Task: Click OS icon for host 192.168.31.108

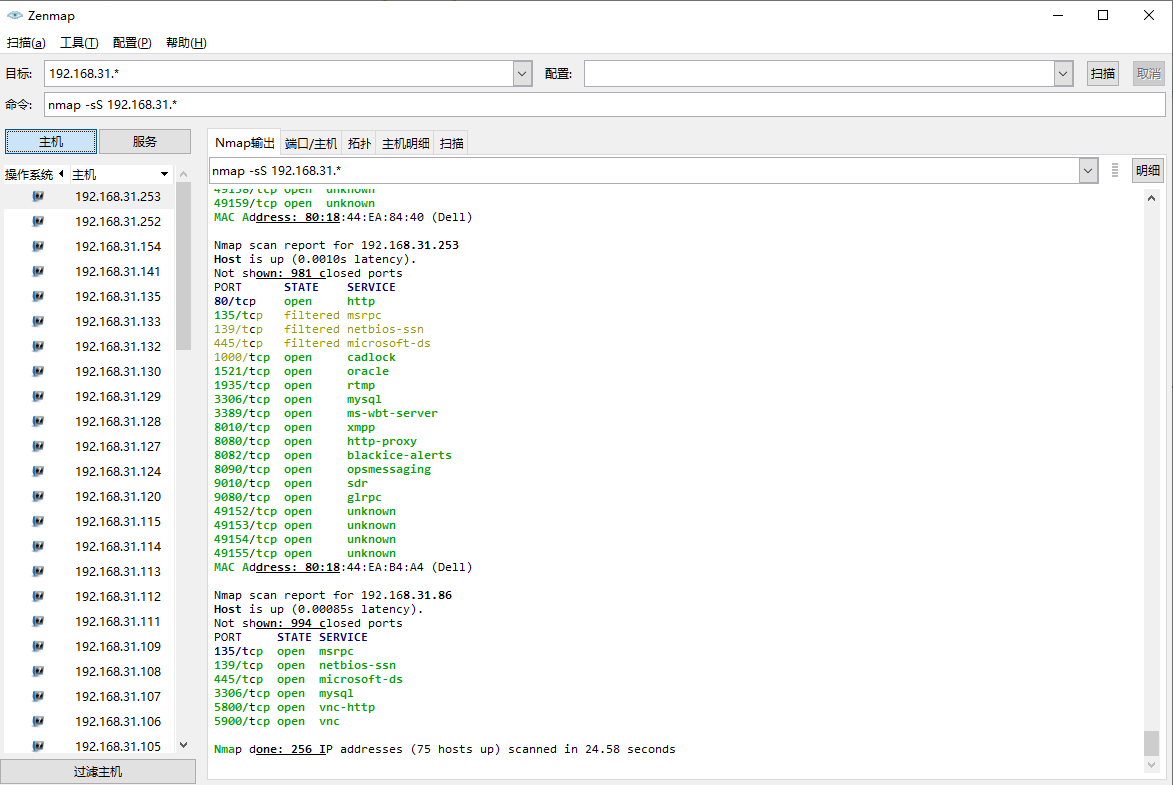Action: point(38,671)
